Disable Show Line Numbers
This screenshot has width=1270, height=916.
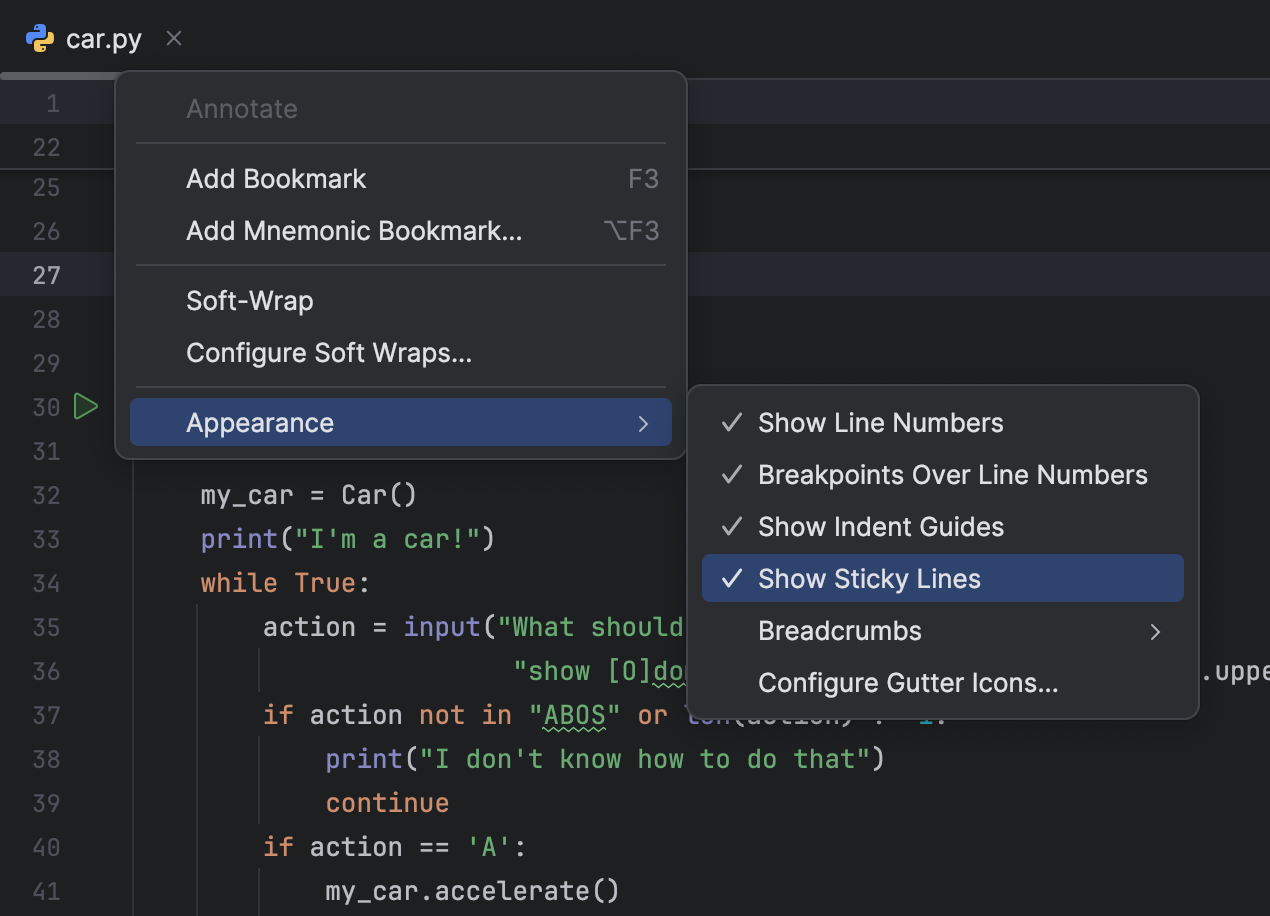pyautogui.click(x=880, y=422)
